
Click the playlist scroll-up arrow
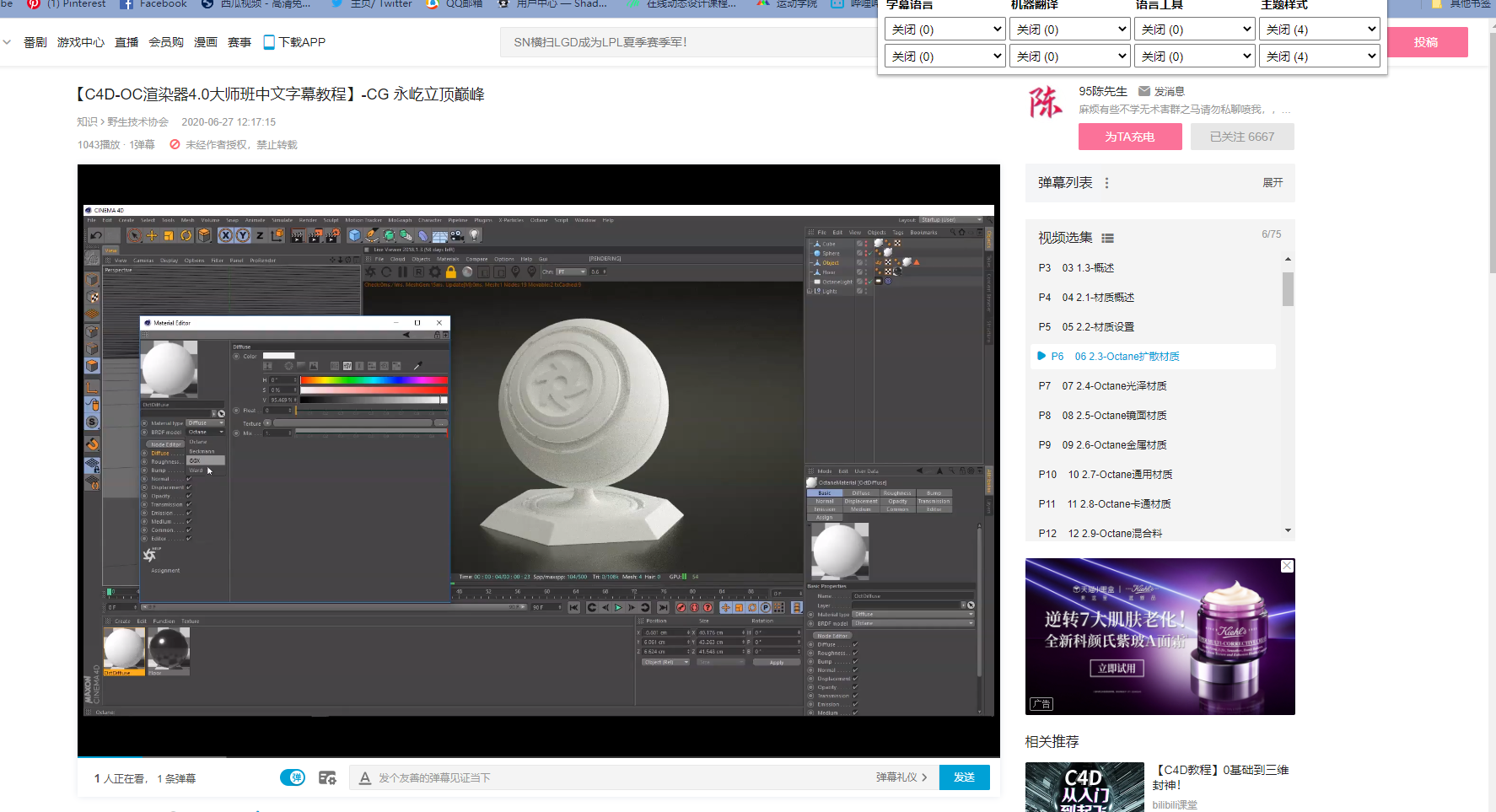coord(1288,259)
